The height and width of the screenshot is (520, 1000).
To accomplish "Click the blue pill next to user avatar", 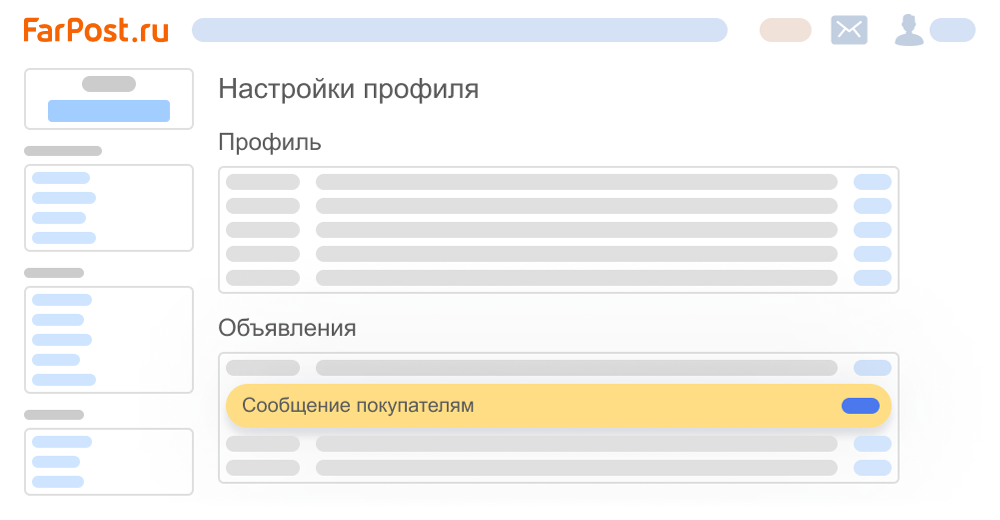I will [x=952, y=30].
